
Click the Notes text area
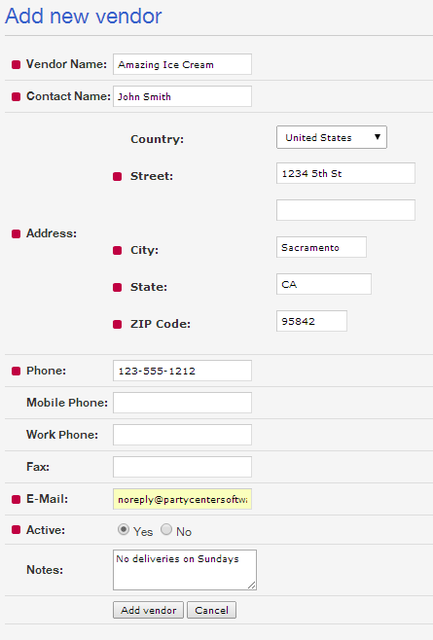point(184,570)
